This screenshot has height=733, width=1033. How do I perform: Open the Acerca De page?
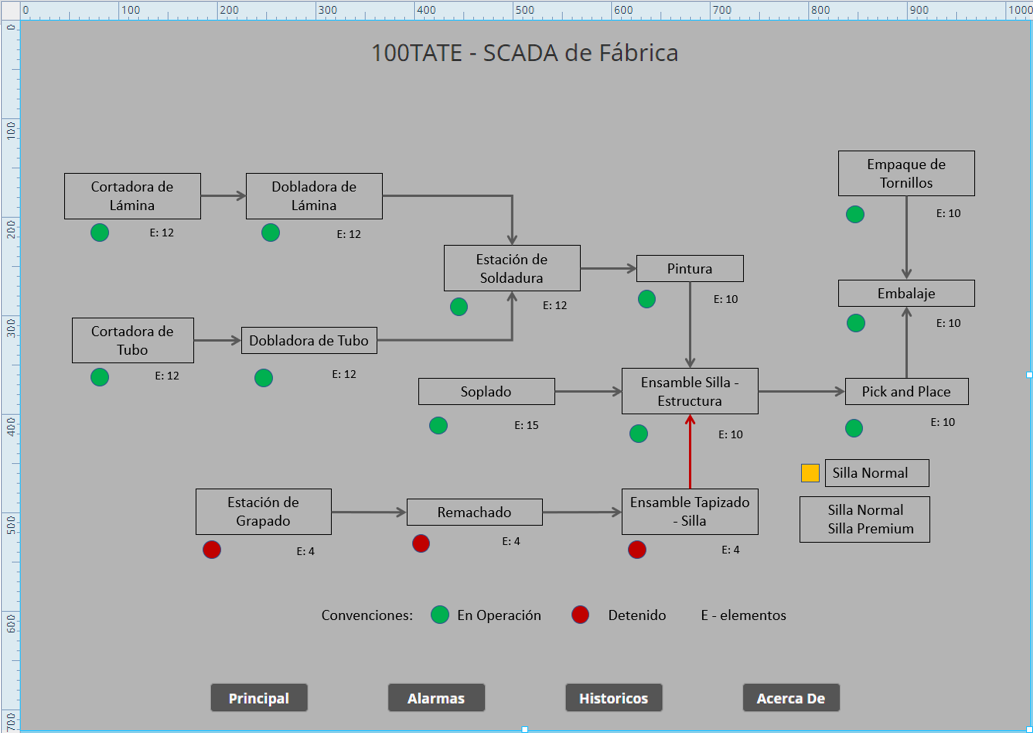(x=790, y=697)
